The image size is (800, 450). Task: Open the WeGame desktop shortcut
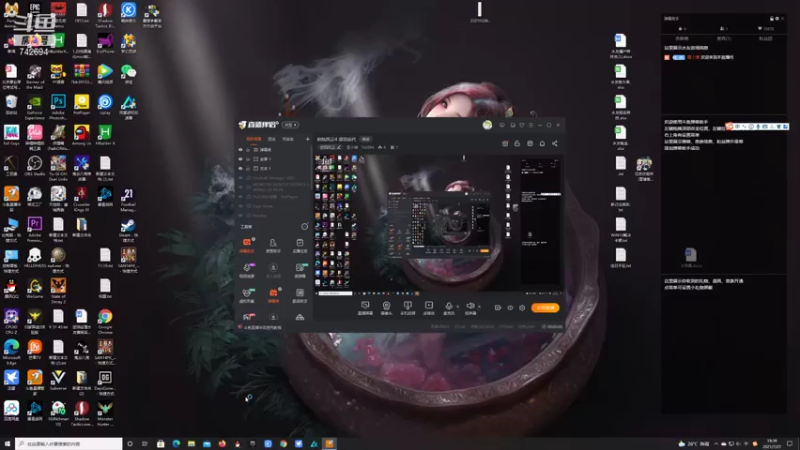(35, 289)
